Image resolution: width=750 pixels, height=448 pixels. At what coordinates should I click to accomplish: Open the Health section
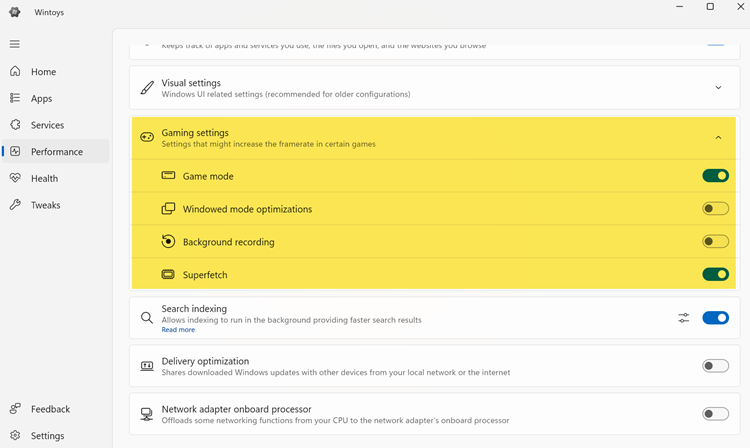(44, 178)
